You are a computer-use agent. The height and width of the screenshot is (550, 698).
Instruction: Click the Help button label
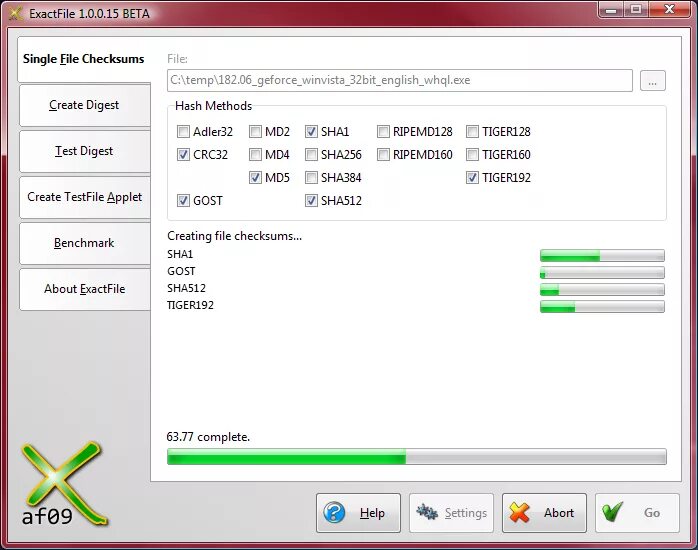click(372, 513)
